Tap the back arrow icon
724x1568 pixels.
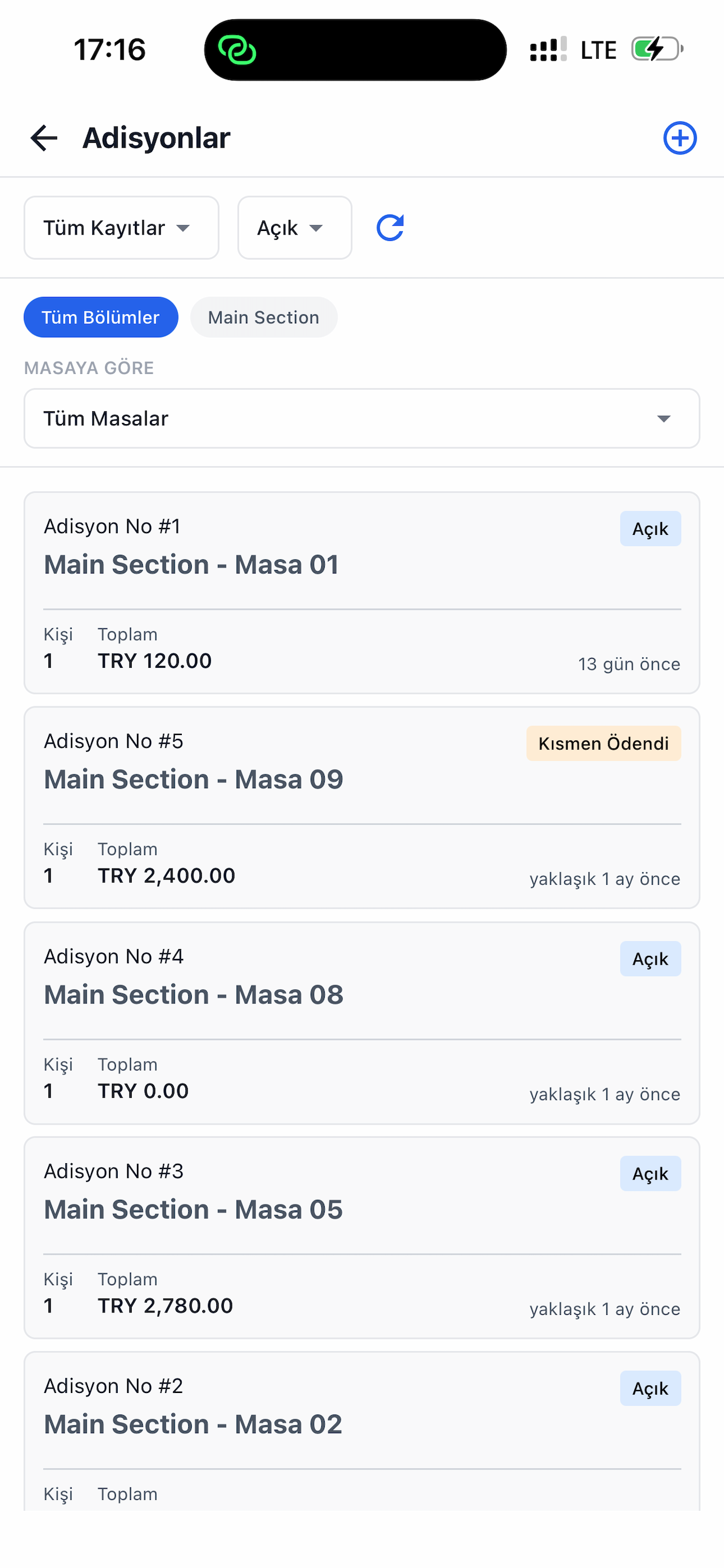(x=44, y=138)
